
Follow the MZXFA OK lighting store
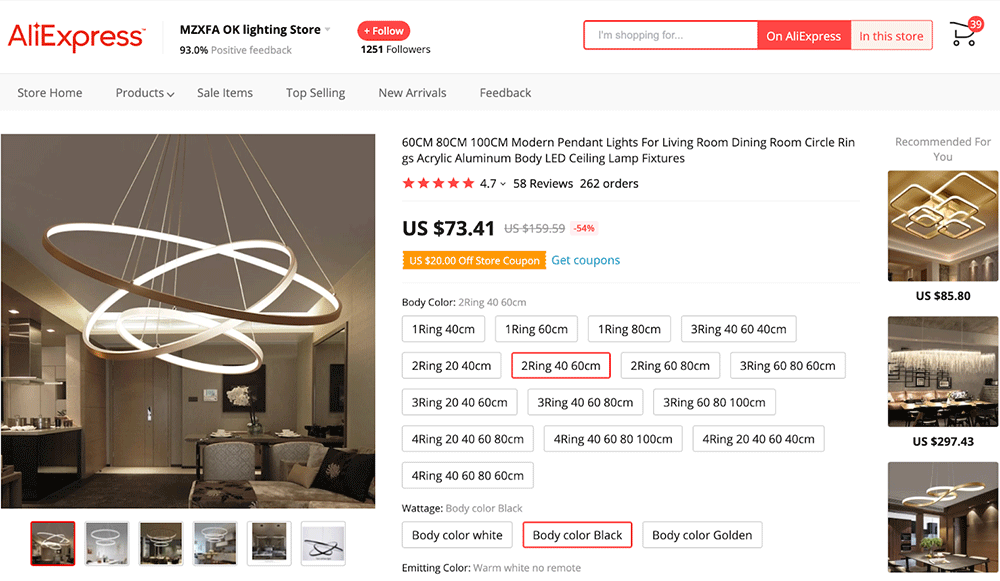pyautogui.click(x=383, y=31)
